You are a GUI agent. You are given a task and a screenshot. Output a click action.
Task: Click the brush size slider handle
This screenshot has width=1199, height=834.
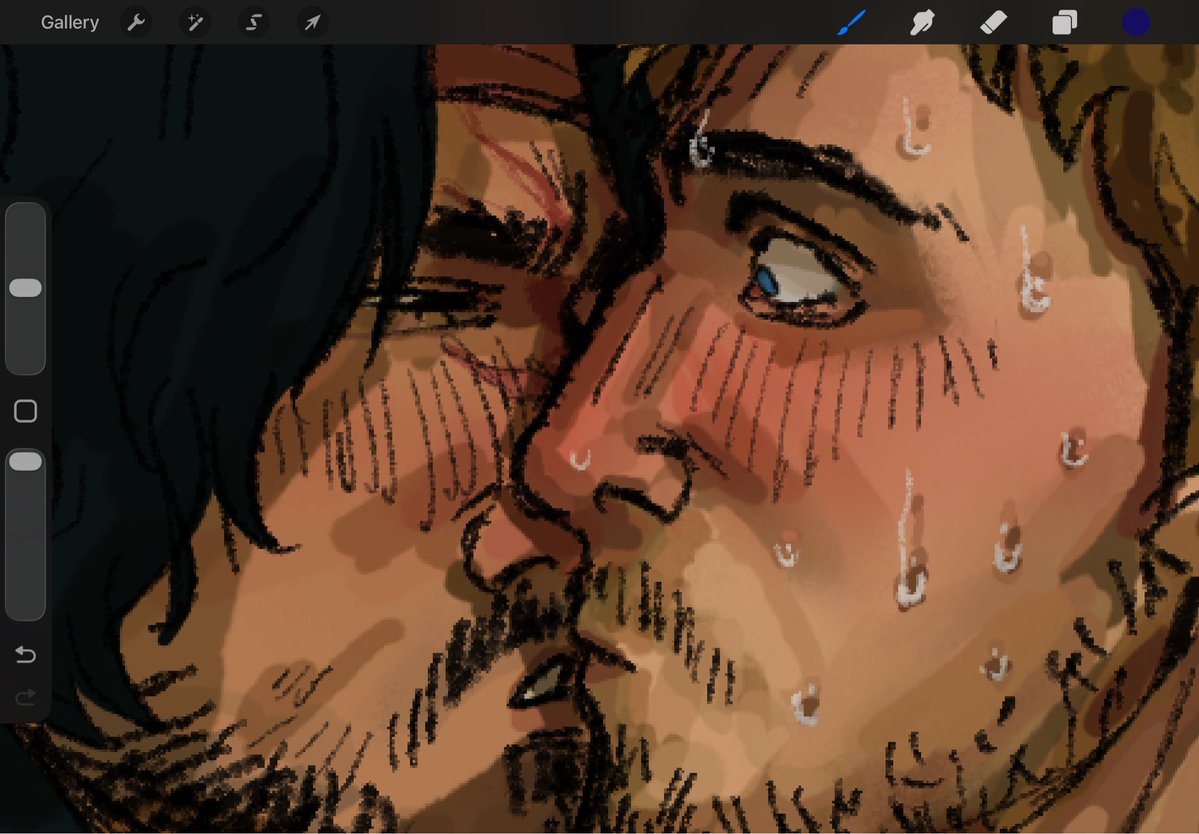pyautogui.click(x=25, y=287)
